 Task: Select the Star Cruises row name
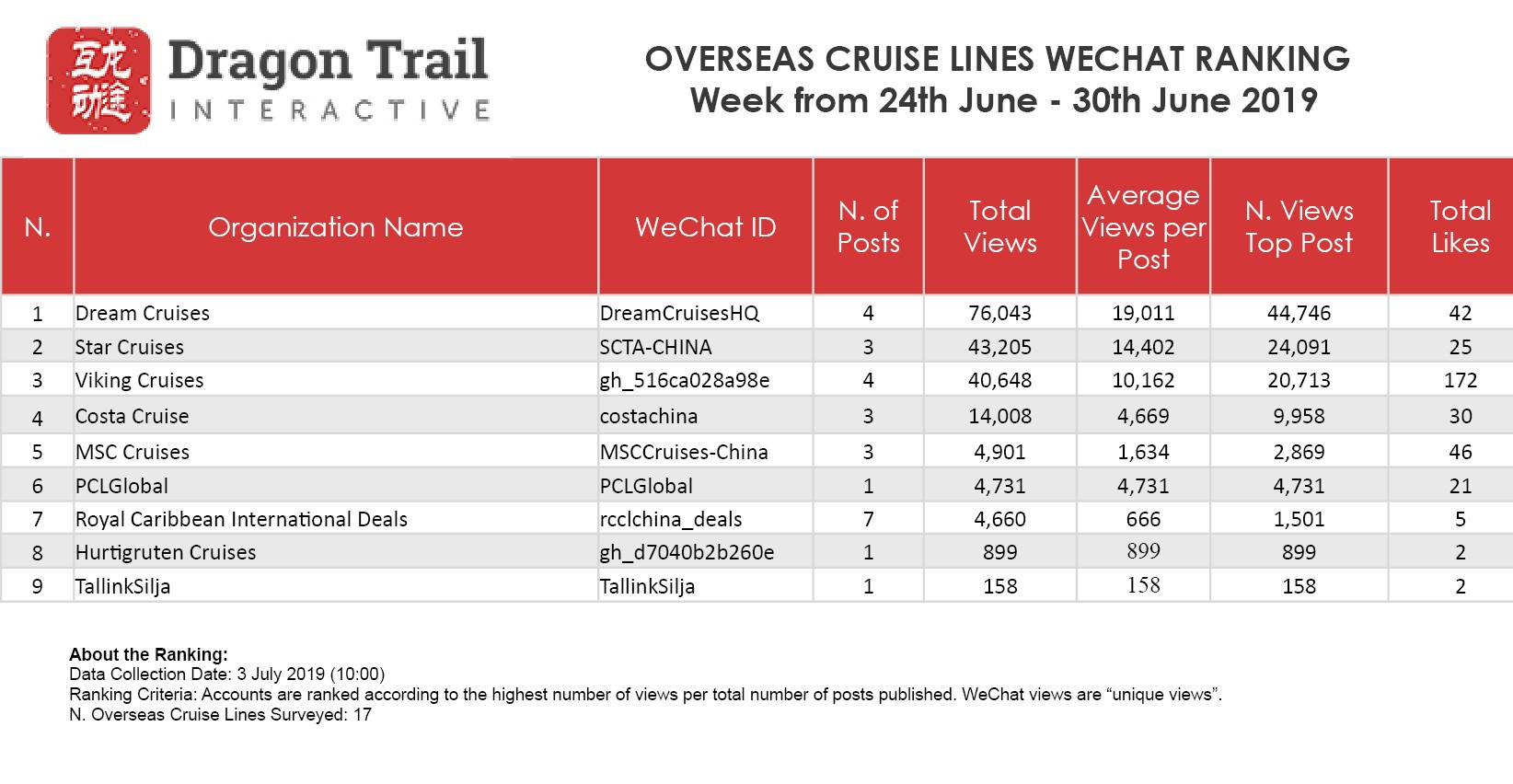(x=130, y=348)
